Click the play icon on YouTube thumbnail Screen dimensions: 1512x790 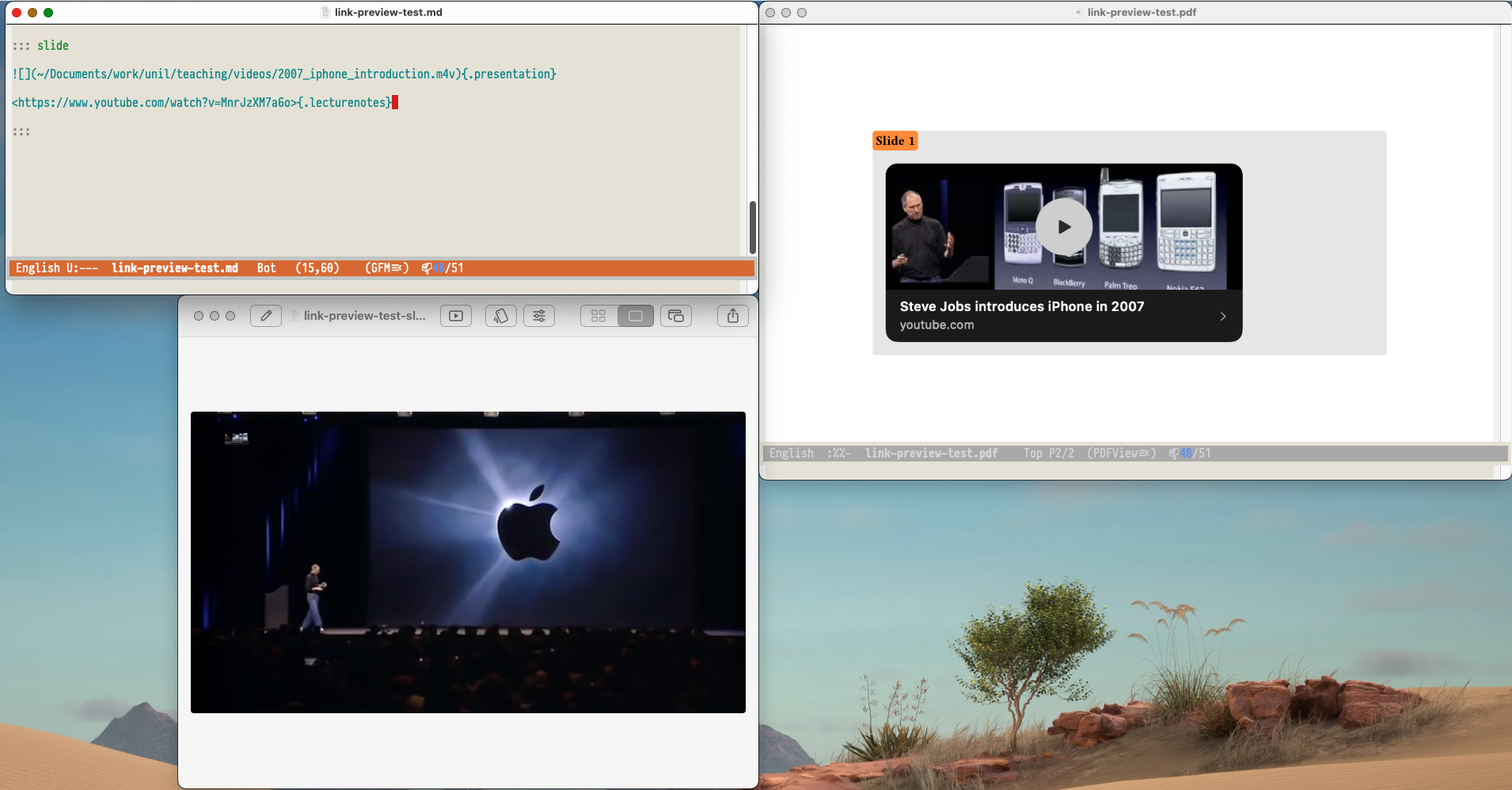[1064, 227]
